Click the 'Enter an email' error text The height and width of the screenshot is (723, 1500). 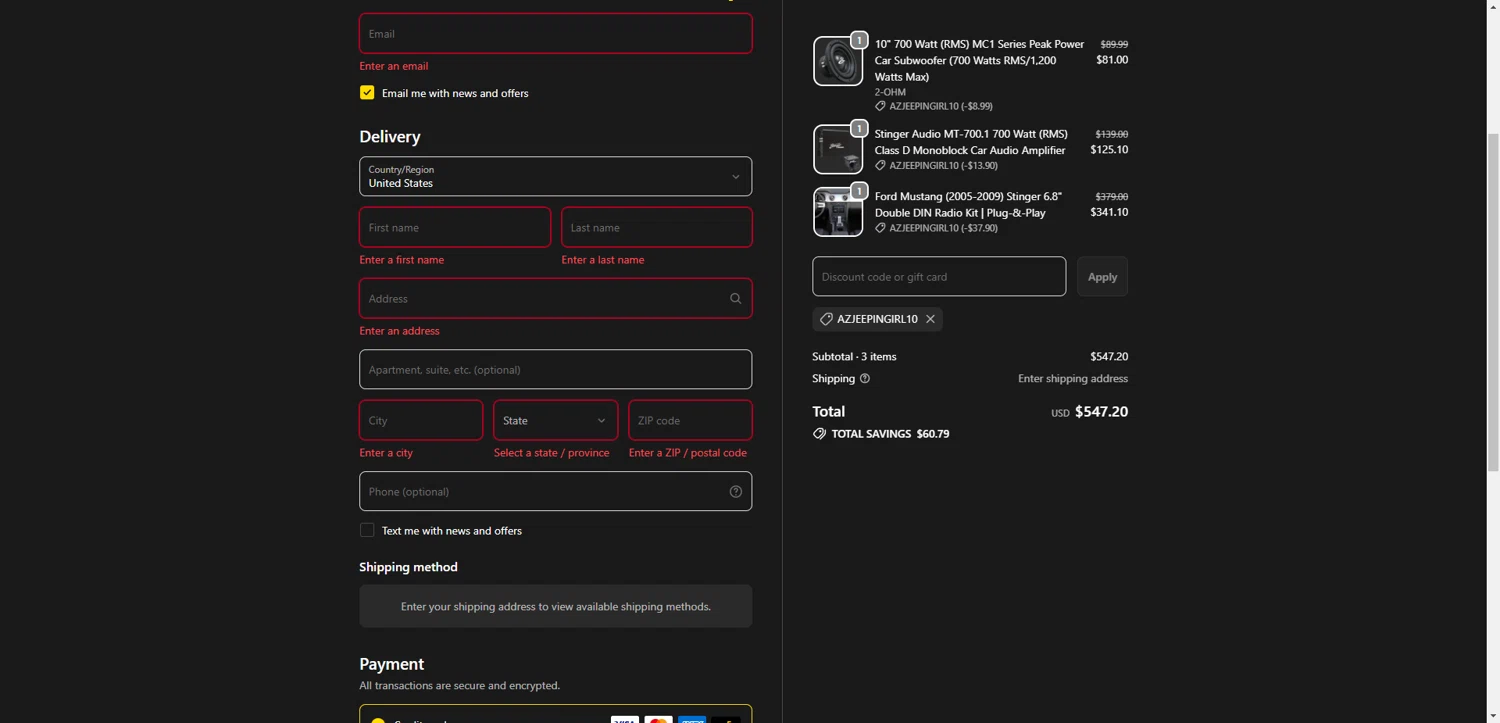point(394,66)
